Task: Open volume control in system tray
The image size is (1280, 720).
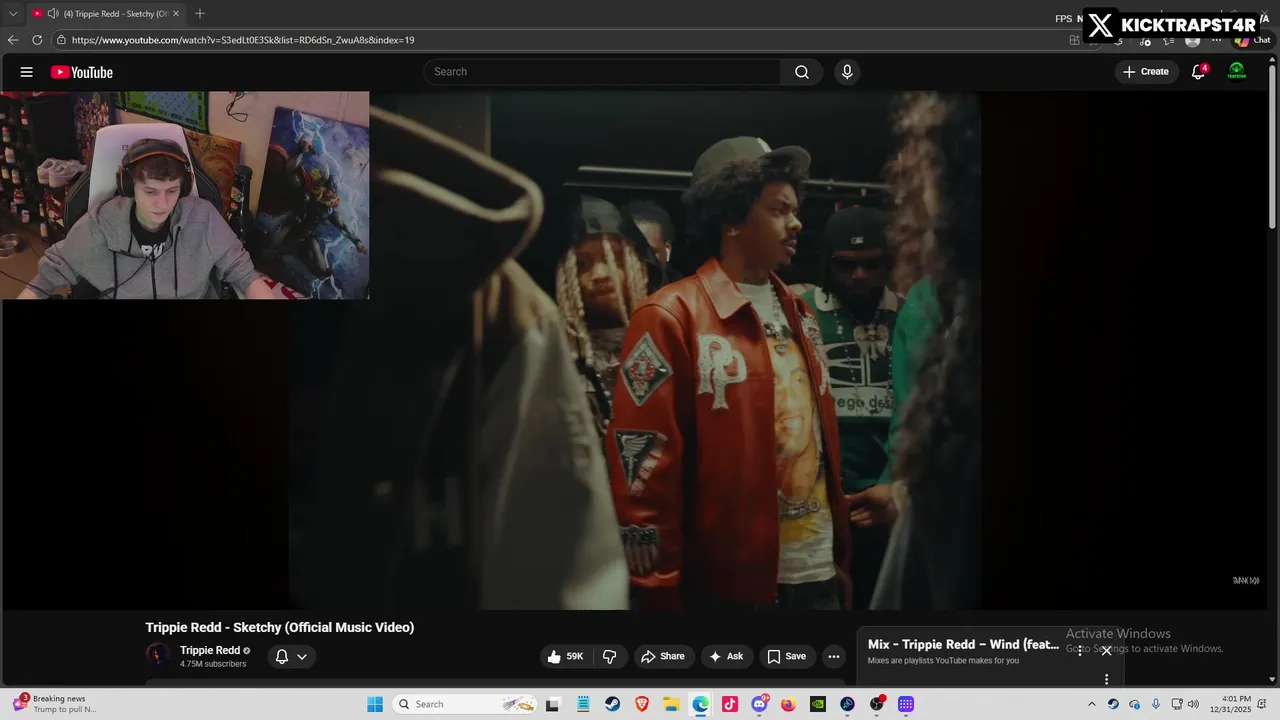Action: point(1193,704)
